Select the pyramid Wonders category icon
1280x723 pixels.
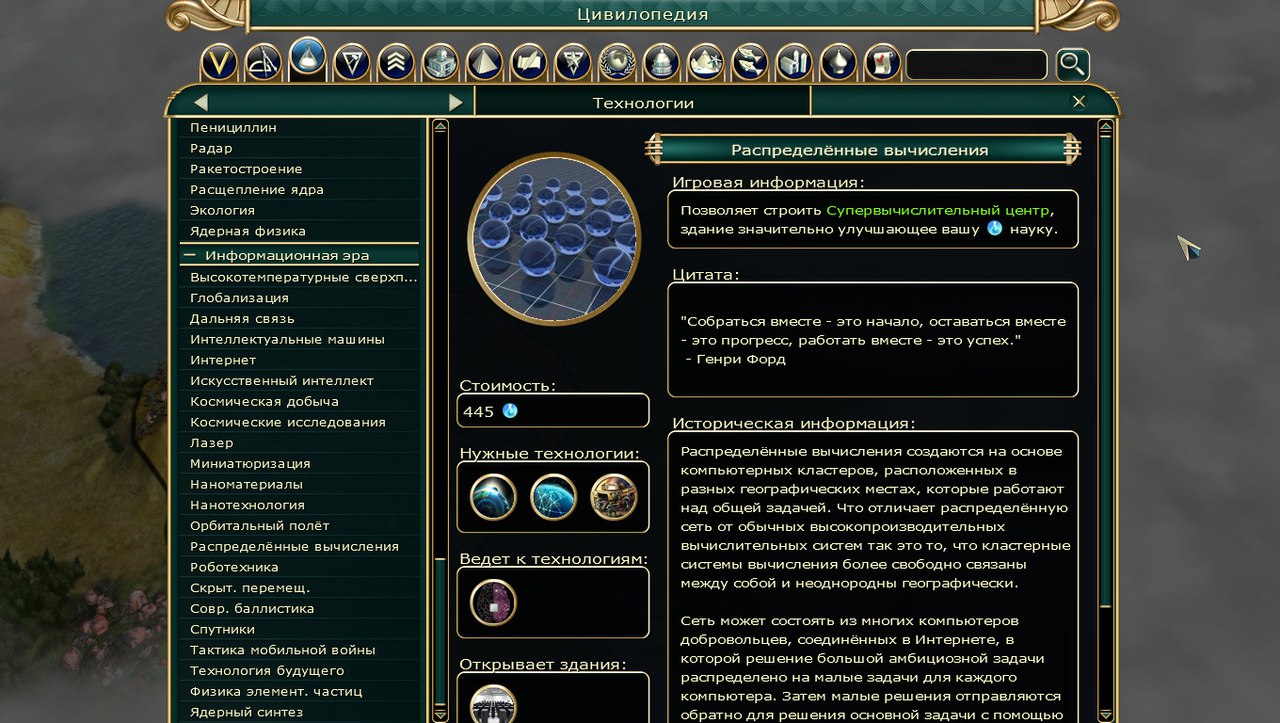click(484, 63)
